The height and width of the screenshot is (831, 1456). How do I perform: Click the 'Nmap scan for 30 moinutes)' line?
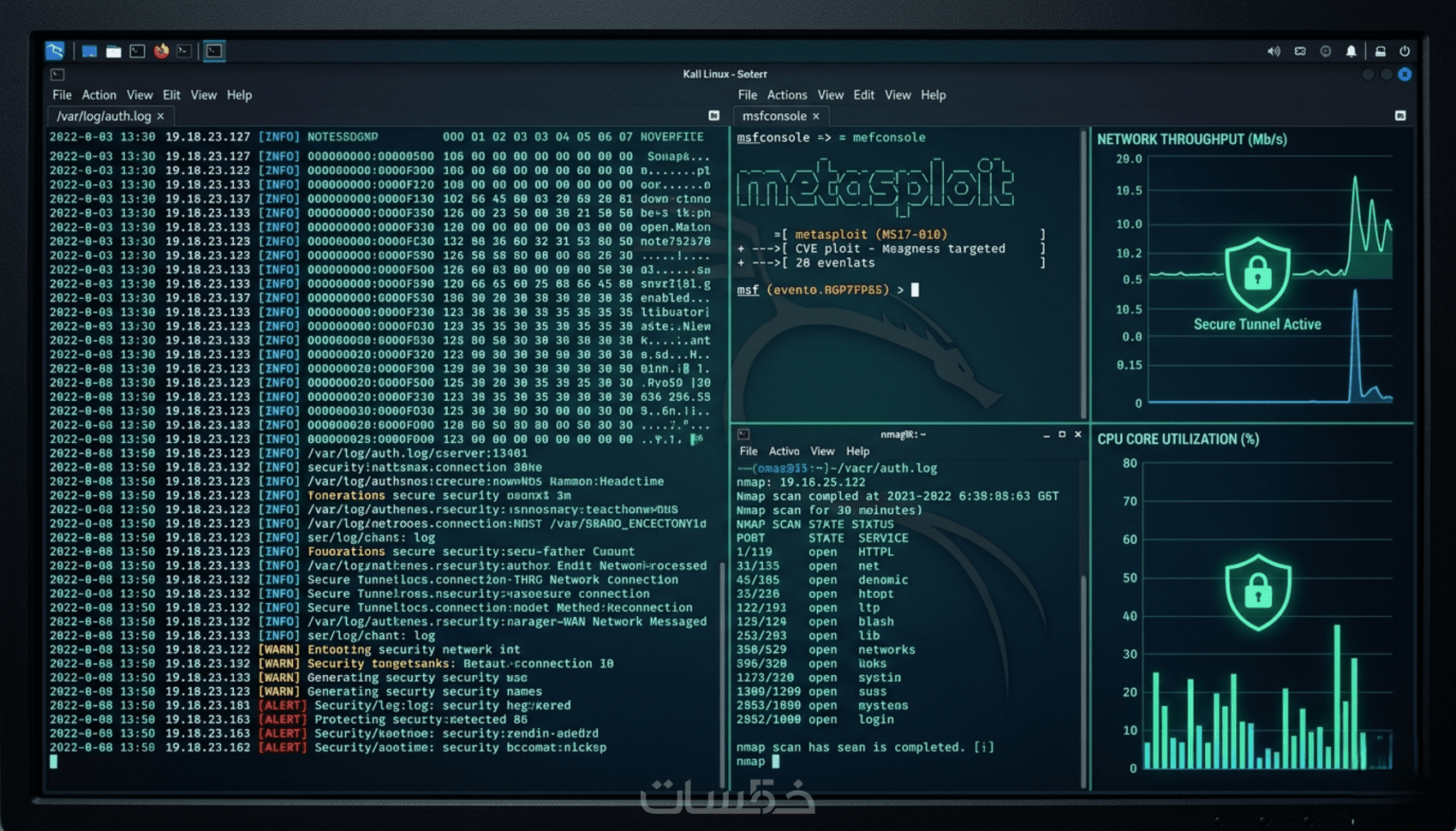[x=829, y=511]
